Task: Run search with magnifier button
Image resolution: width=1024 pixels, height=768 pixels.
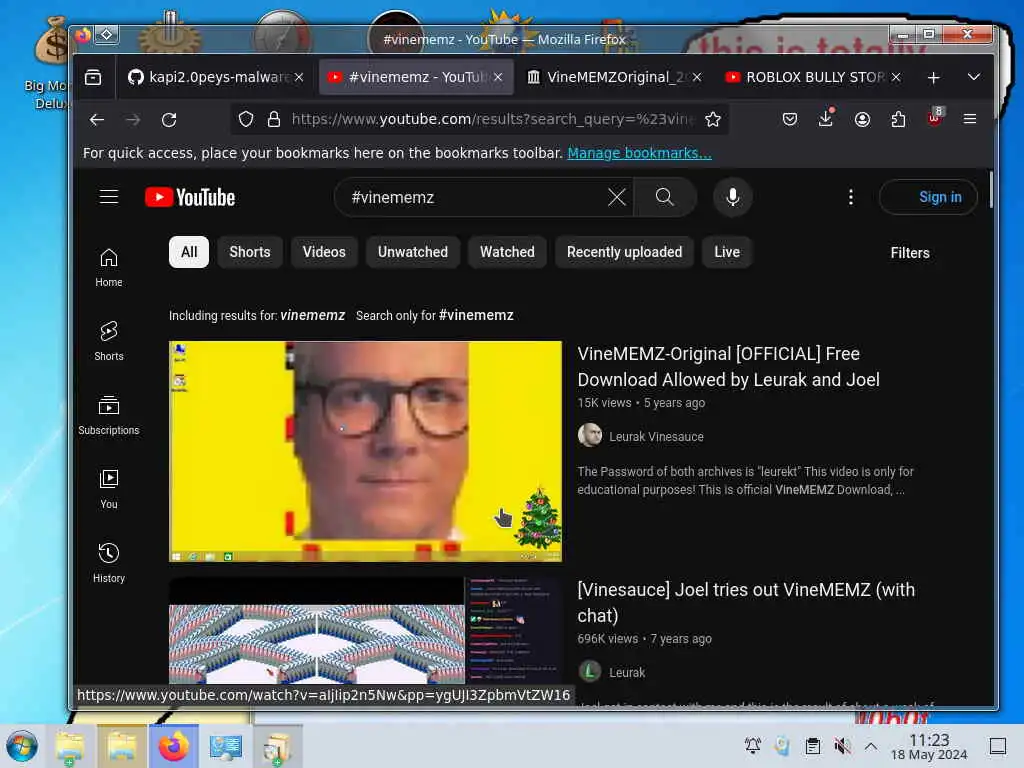Action: 665,197
